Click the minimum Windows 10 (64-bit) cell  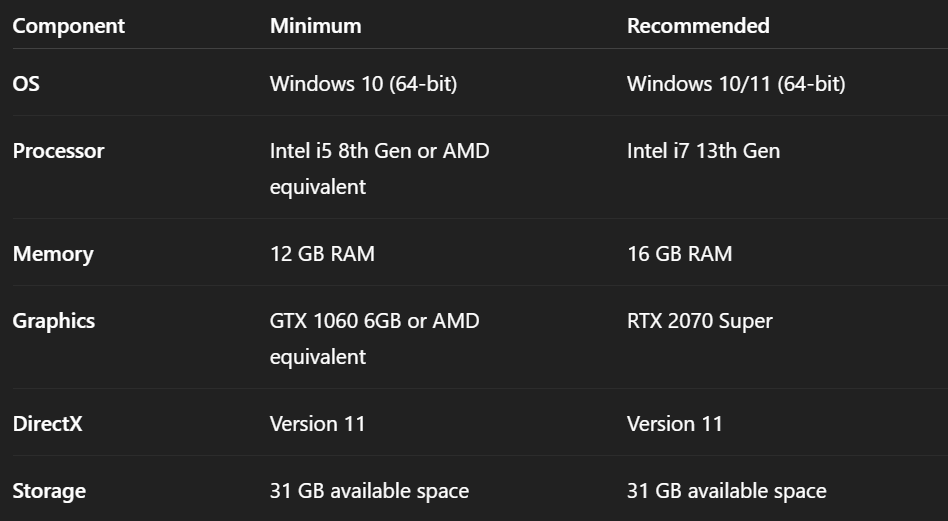(x=363, y=84)
